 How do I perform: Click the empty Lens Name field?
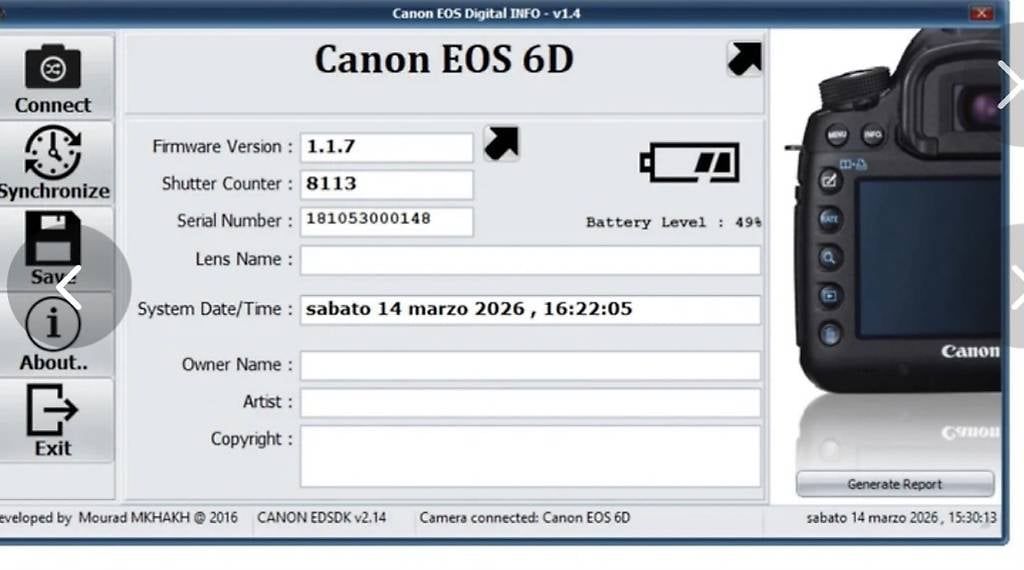[530, 260]
